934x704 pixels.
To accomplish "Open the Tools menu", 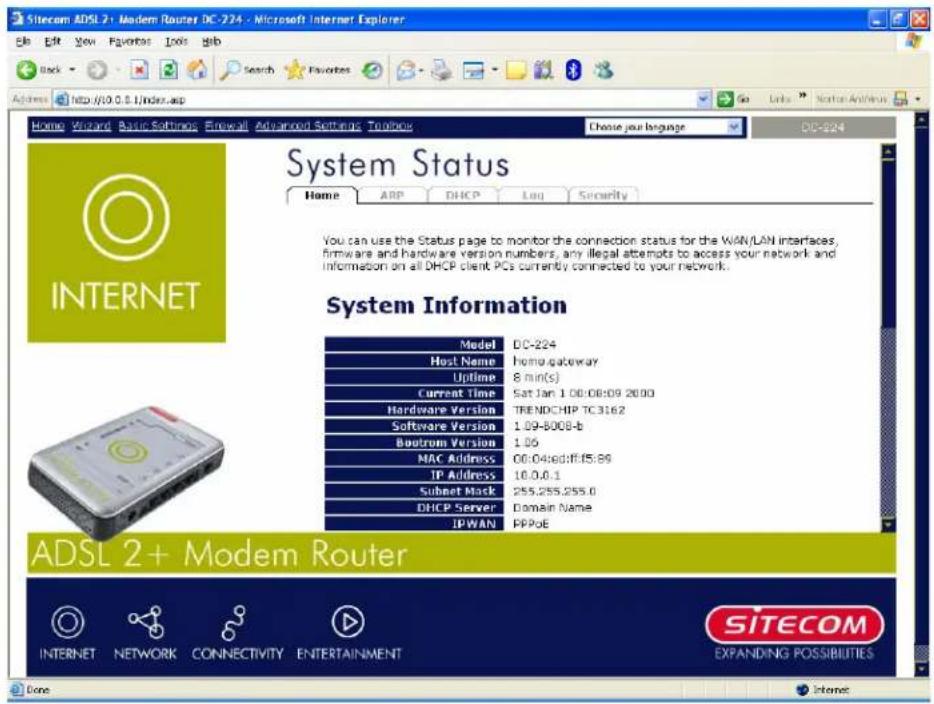I will (176, 42).
